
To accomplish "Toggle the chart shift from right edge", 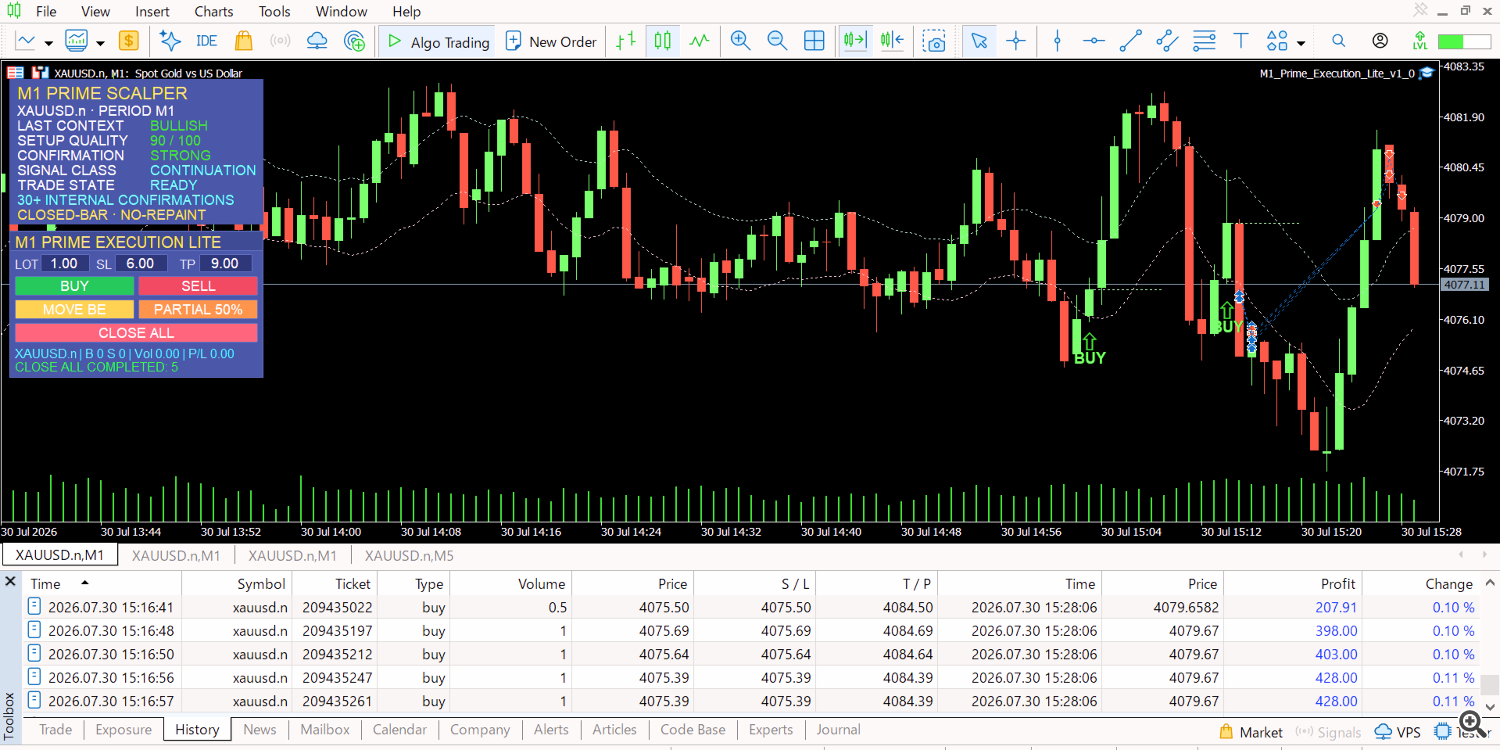I will click(892, 41).
